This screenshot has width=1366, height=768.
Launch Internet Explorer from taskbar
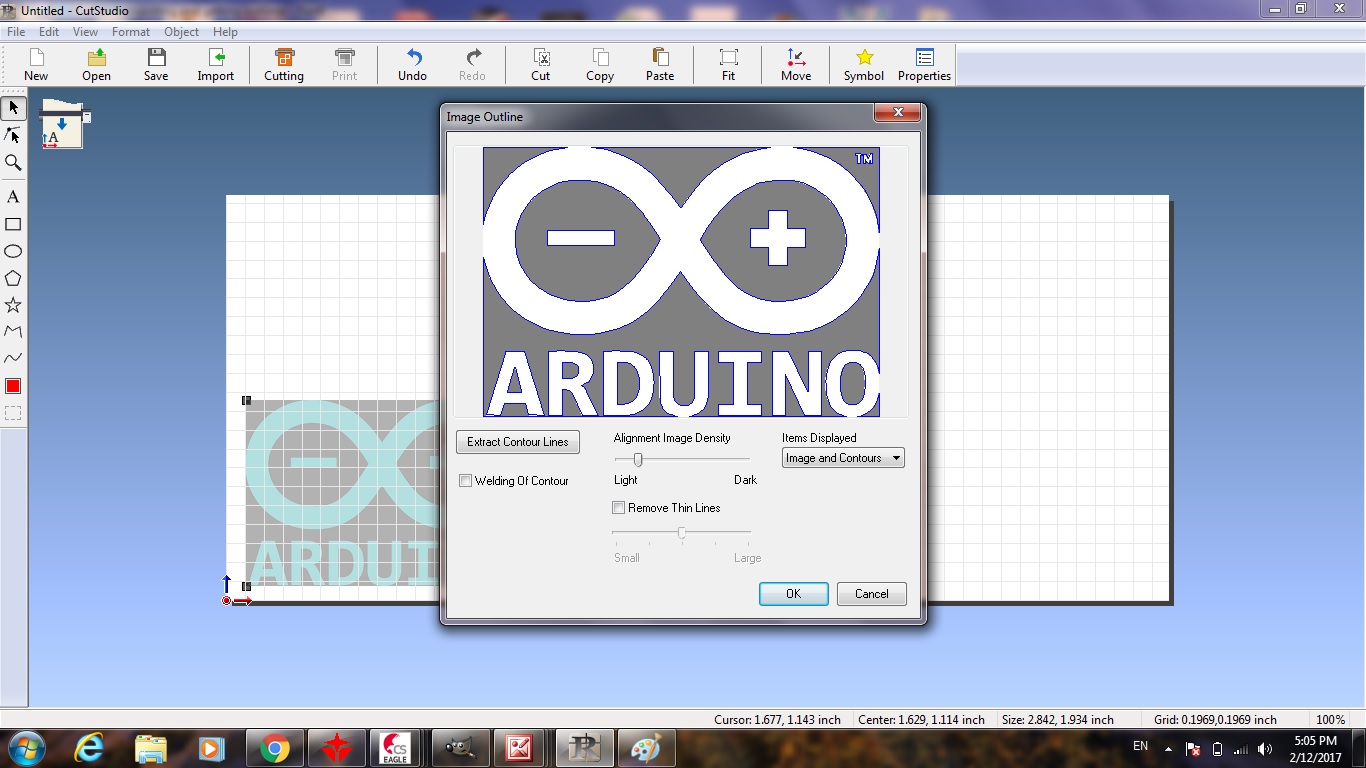point(89,748)
